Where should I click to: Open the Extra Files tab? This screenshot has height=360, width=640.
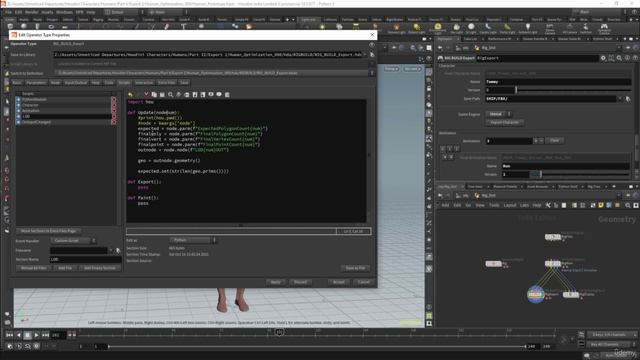pos(167,82)
